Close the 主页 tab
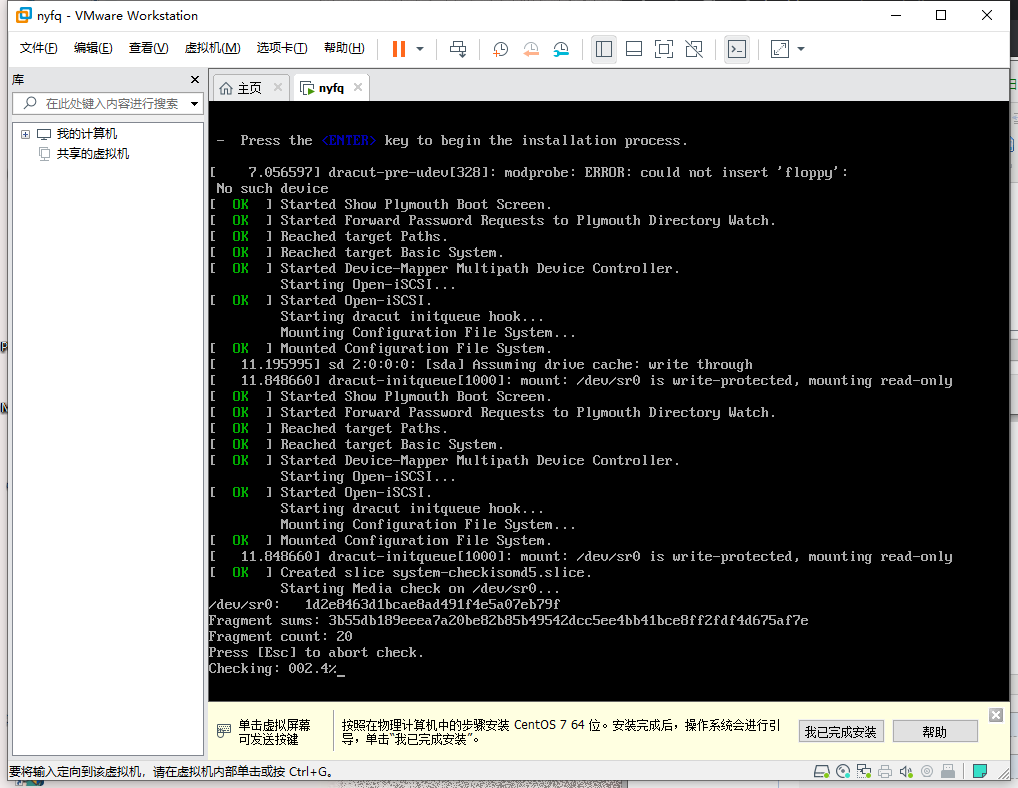 tap(278, 87)
